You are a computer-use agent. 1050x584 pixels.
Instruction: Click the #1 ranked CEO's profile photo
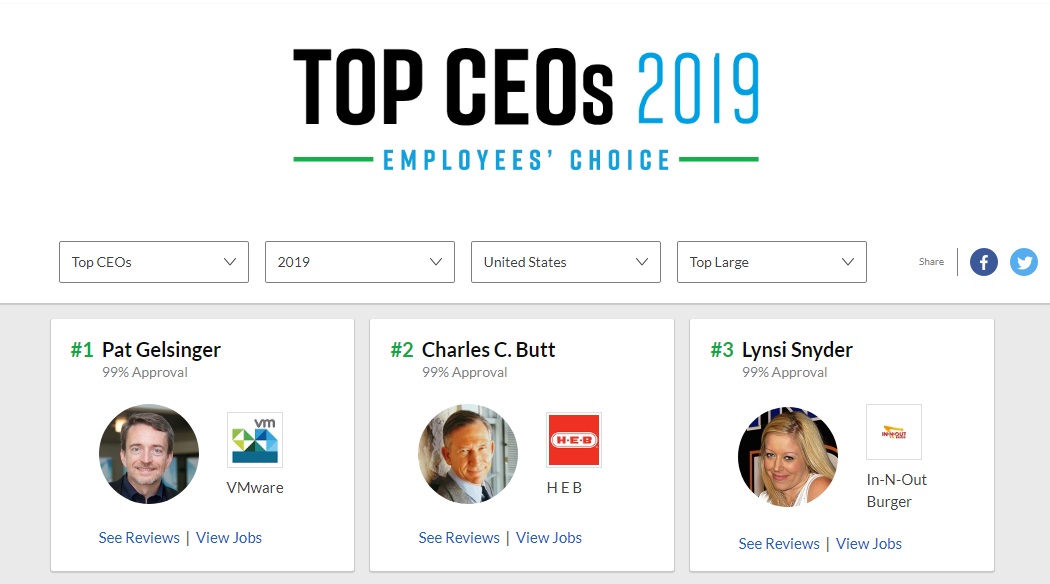coord(149,454)
